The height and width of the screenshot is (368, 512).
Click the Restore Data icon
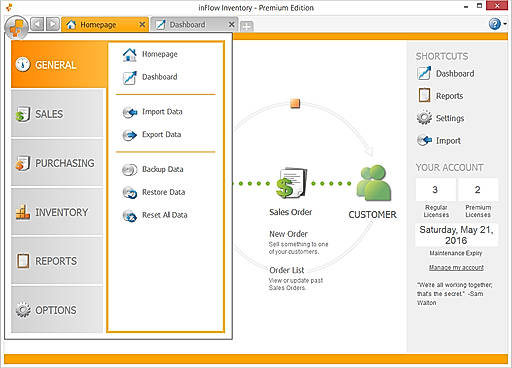coord(130,193)
